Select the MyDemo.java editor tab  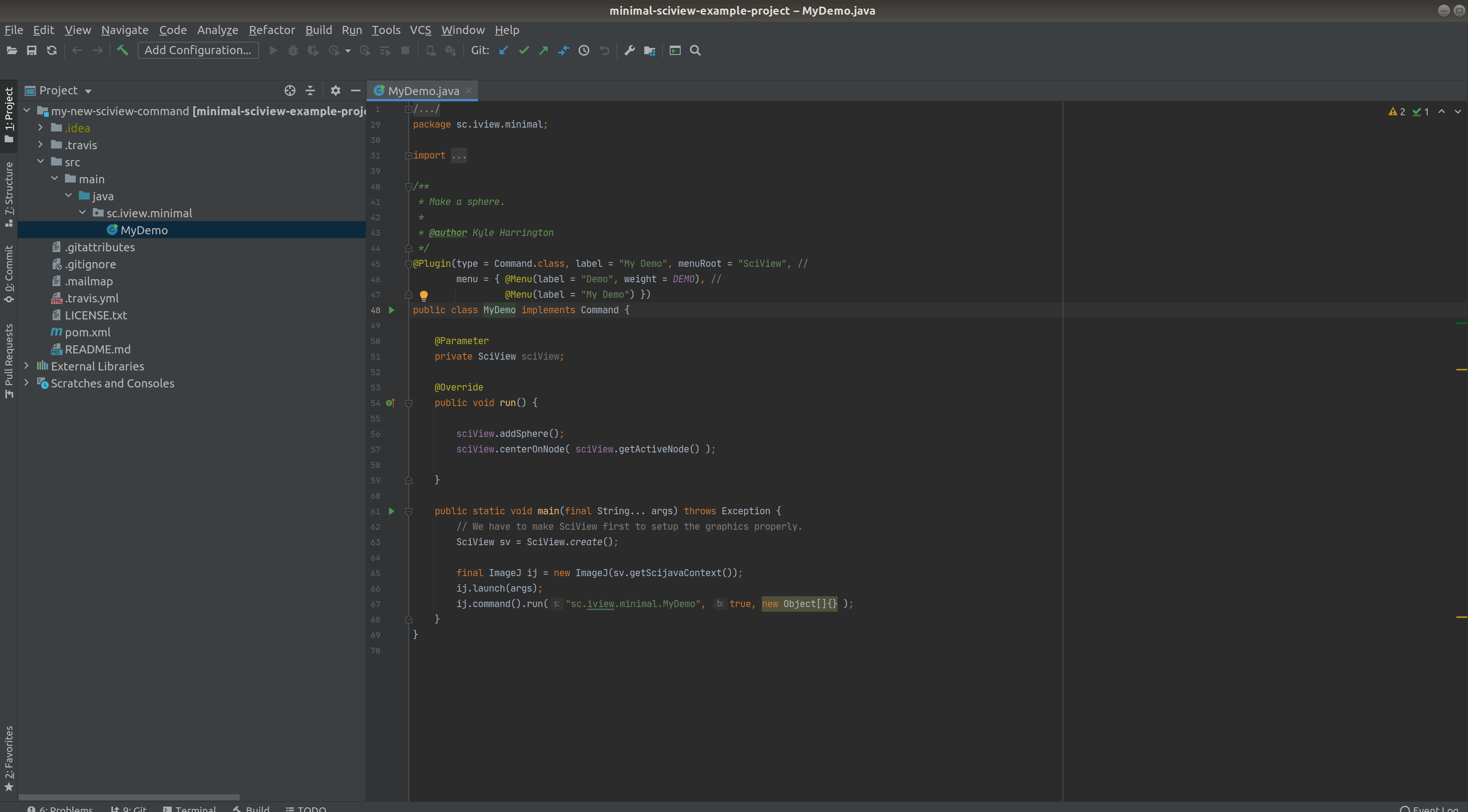423,90
